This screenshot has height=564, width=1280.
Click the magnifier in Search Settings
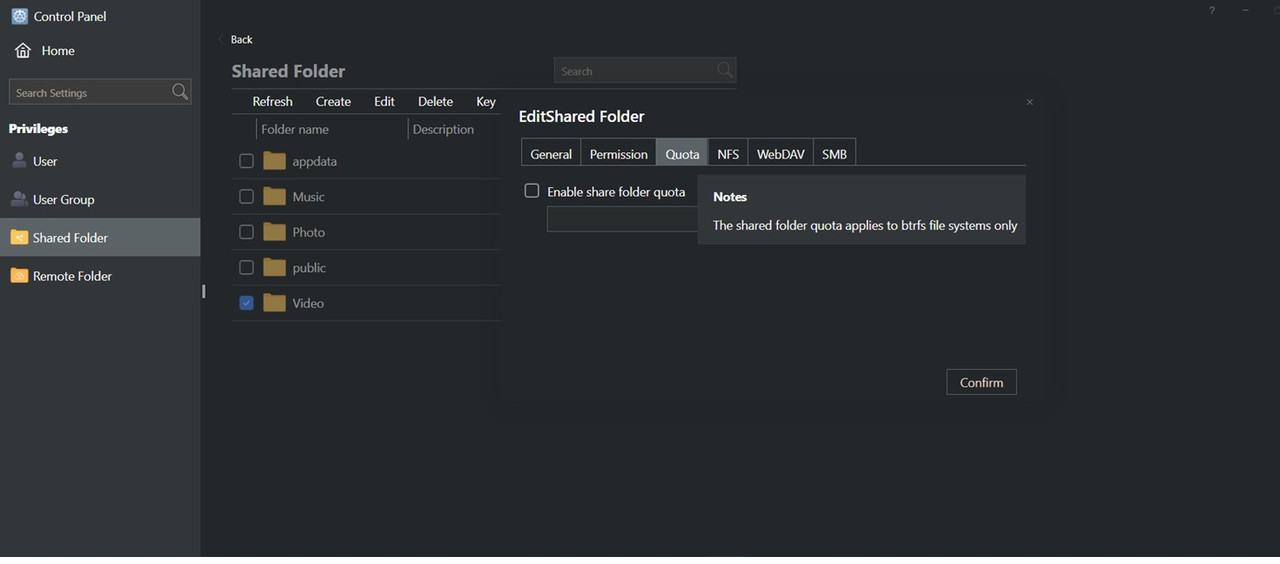(180, 92)
